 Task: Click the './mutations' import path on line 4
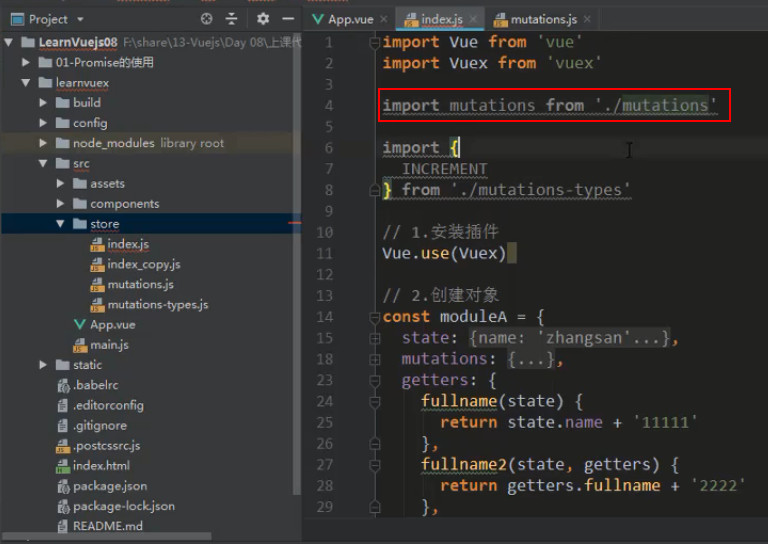pyautogui.click(x=656, y=105)
